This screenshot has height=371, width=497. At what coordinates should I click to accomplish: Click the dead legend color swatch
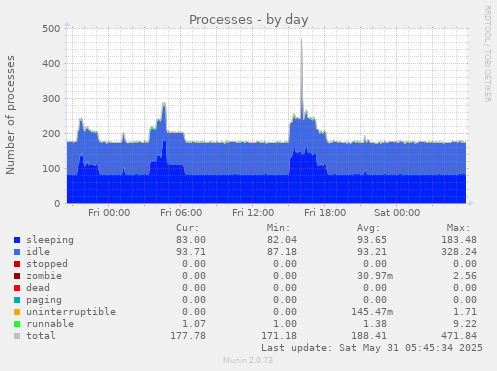coord(17,288)
